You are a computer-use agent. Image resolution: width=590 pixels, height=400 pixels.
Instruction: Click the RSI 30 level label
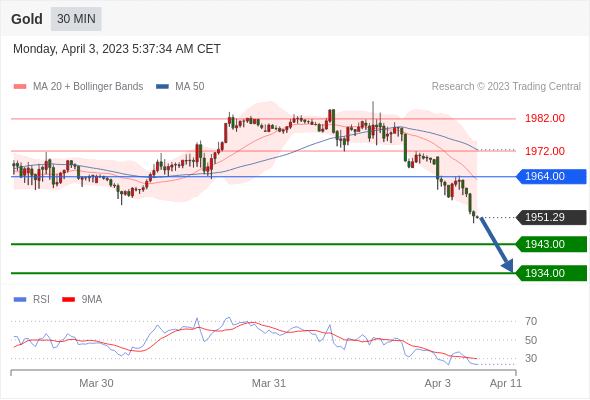tap(531, 358)
